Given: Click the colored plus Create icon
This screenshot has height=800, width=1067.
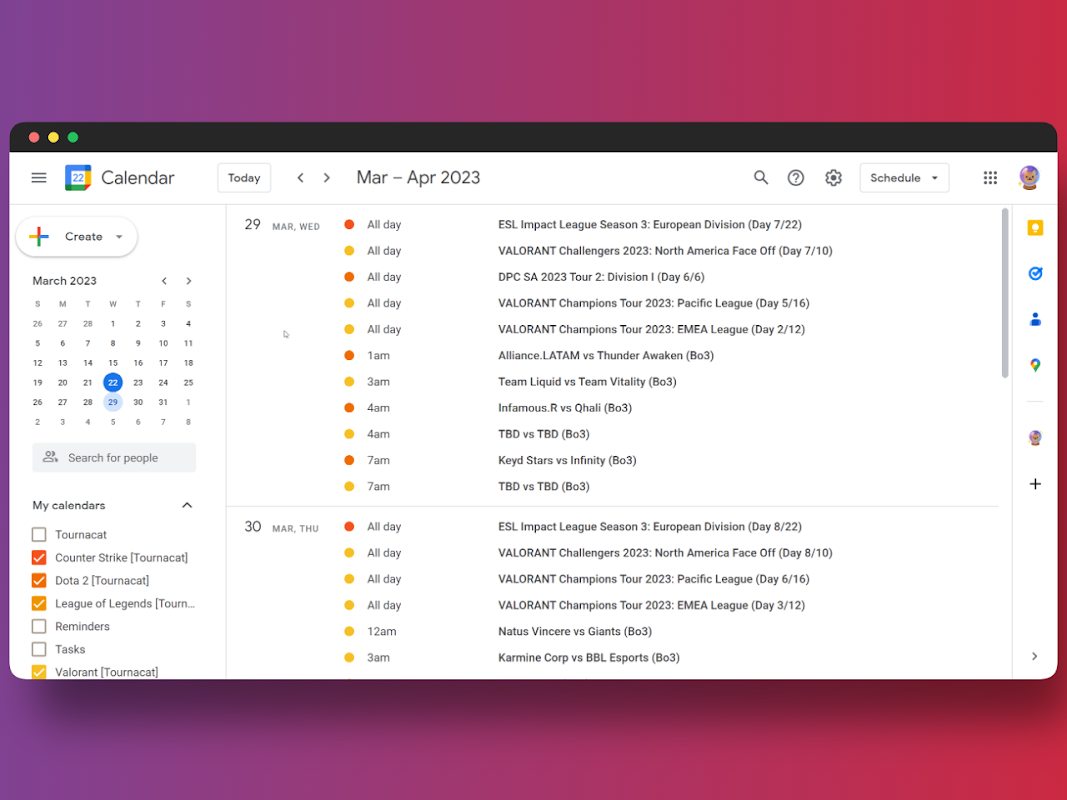Looking at the screenshot, I should [x=39, y=237].
